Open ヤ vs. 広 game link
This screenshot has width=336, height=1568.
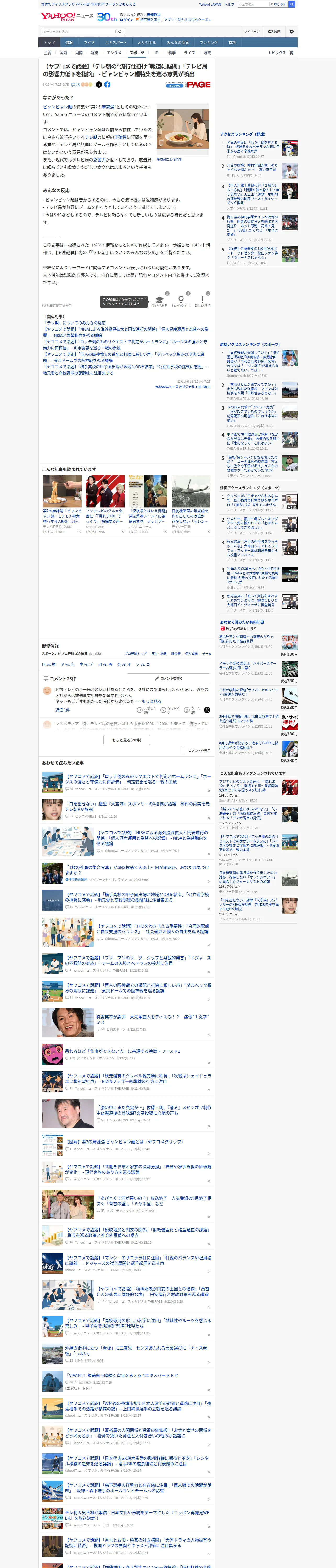(x=68, y=664)
